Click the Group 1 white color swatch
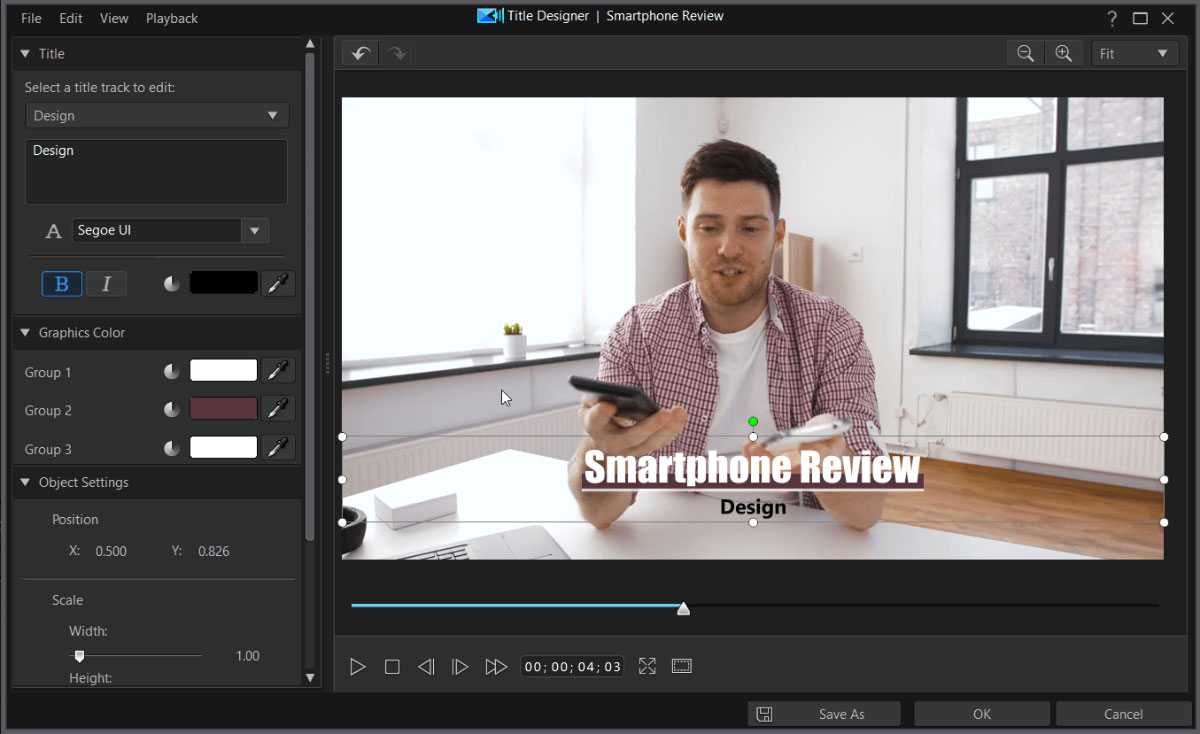This screenshot has width=1200, height=734. coord(224,371)
